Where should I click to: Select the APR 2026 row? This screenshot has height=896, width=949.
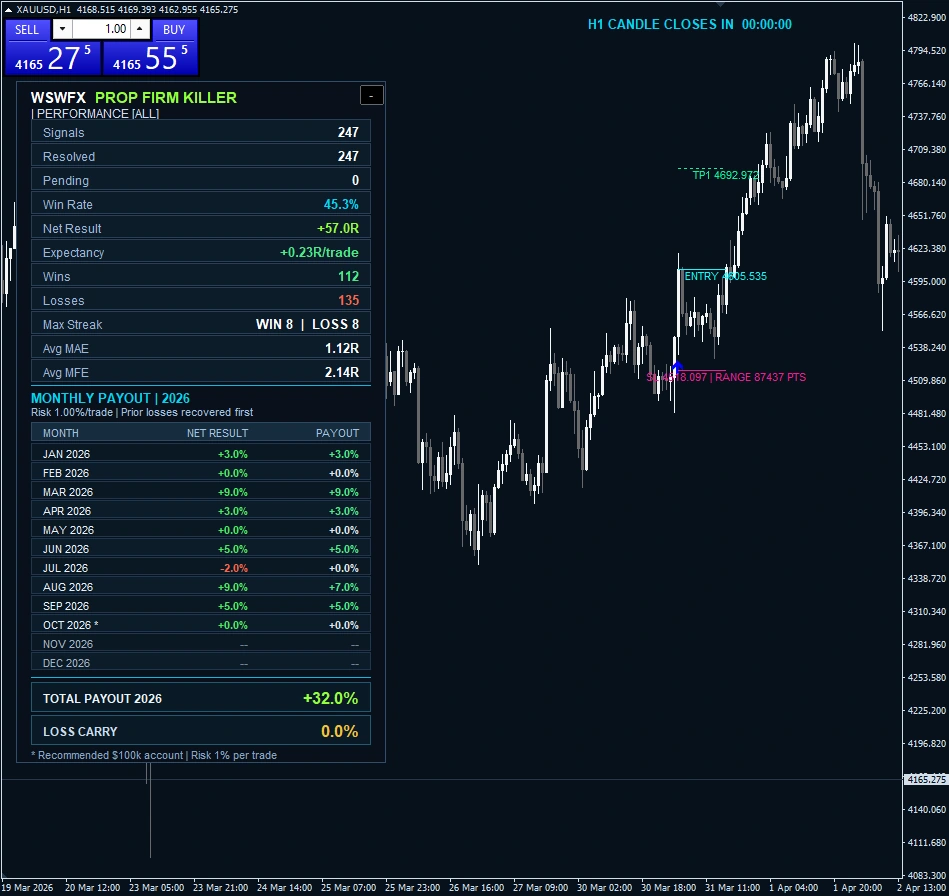pyautogui.click(x=201, y=511)
